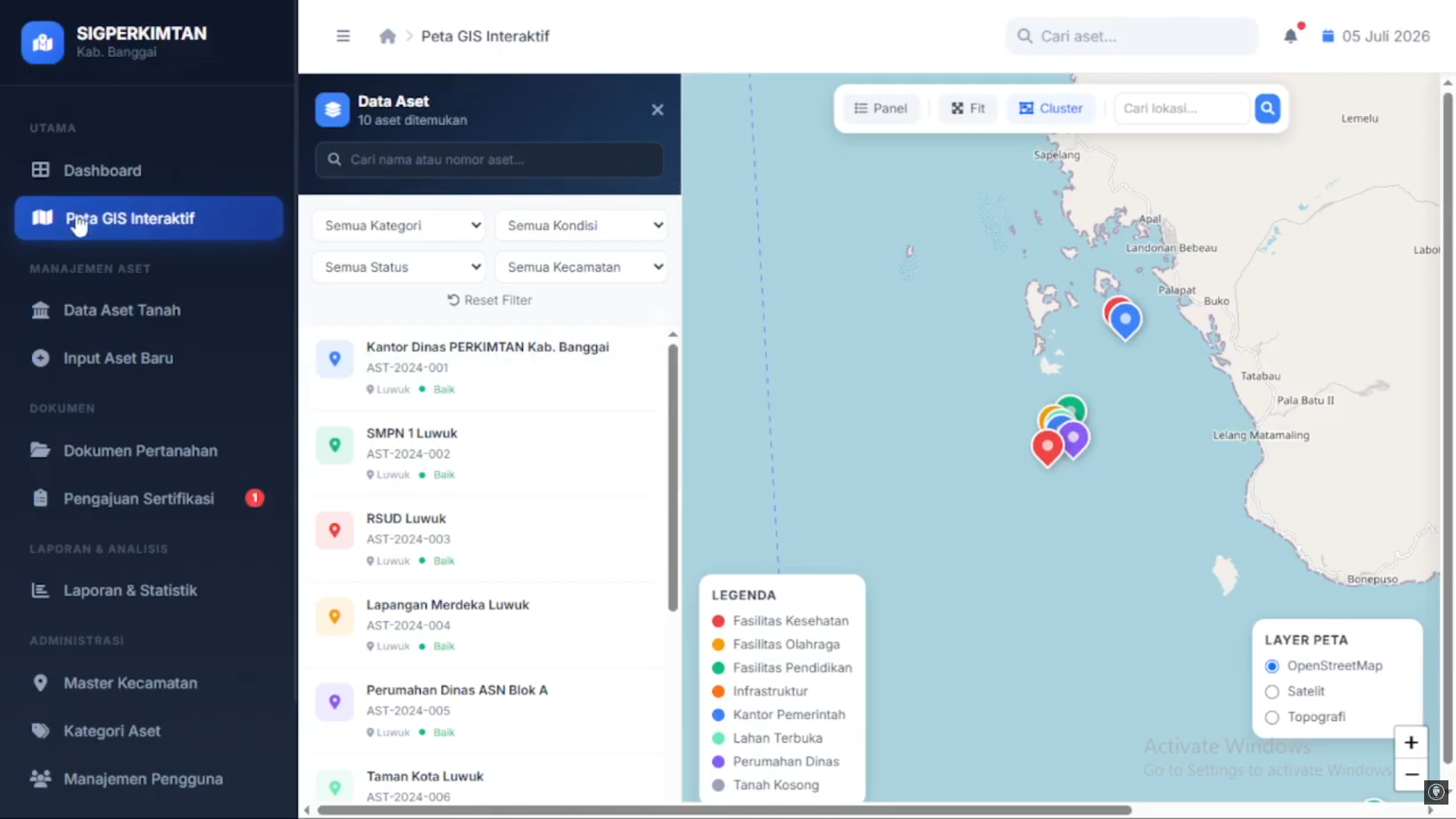Toggle the hamburger menu icon
1456x819 pixels.
(343, 36)
